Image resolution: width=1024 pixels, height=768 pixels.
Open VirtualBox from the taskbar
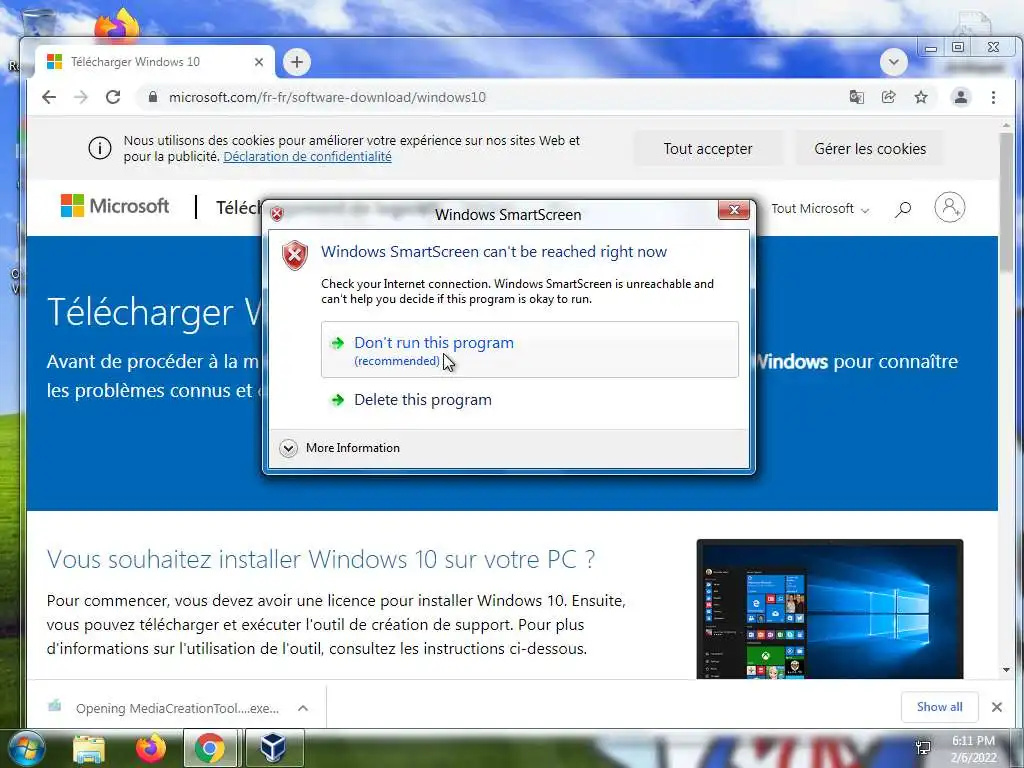(x=273, y=749)
